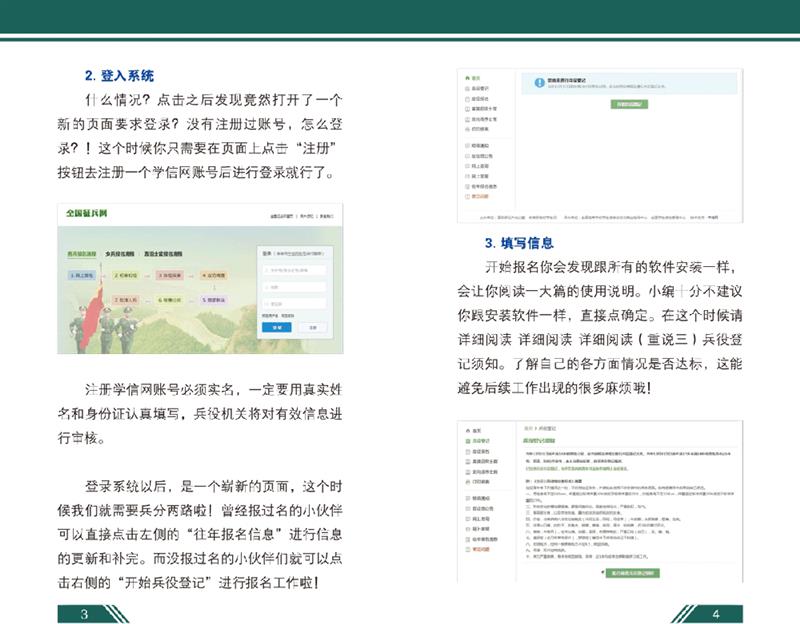Click the green confirm button below the registration notice text

tap(633, 573)
